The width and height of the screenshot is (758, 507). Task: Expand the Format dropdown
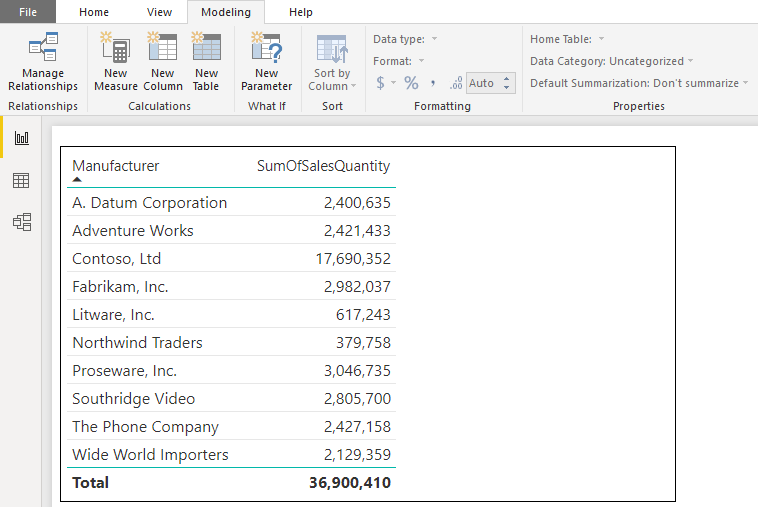[x=422, y=61]
